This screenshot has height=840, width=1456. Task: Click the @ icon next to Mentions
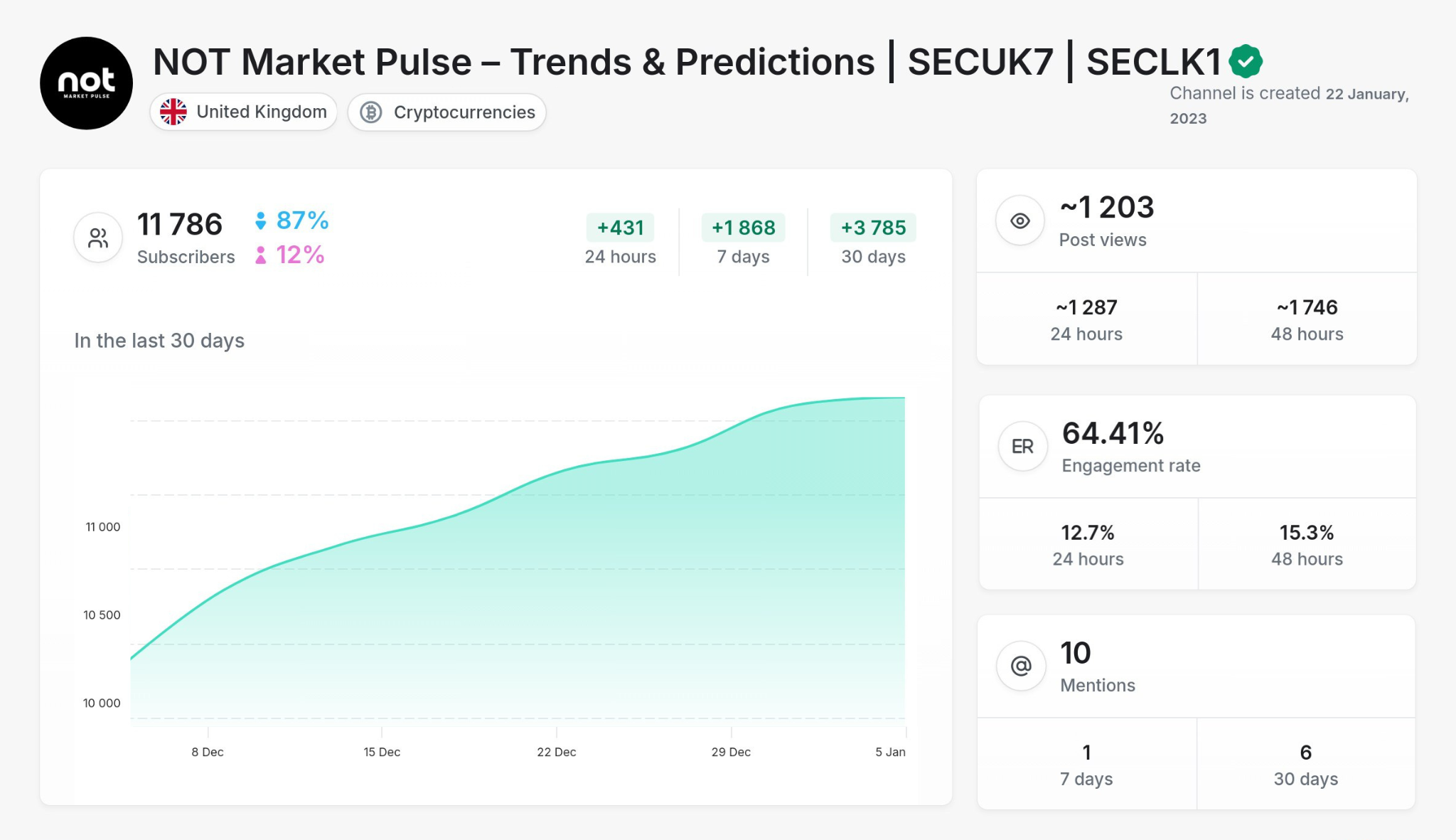coord(1022,666)
